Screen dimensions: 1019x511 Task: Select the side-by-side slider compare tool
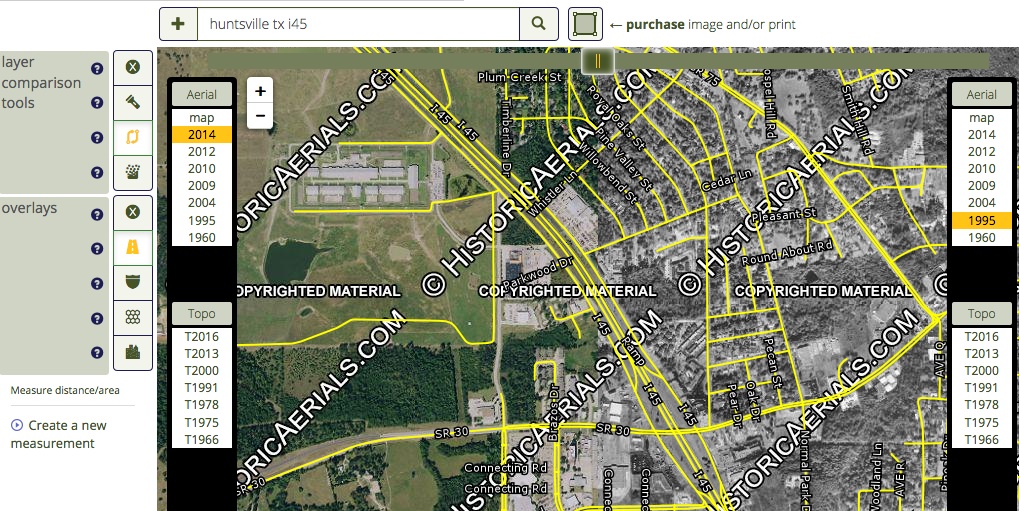133,137
